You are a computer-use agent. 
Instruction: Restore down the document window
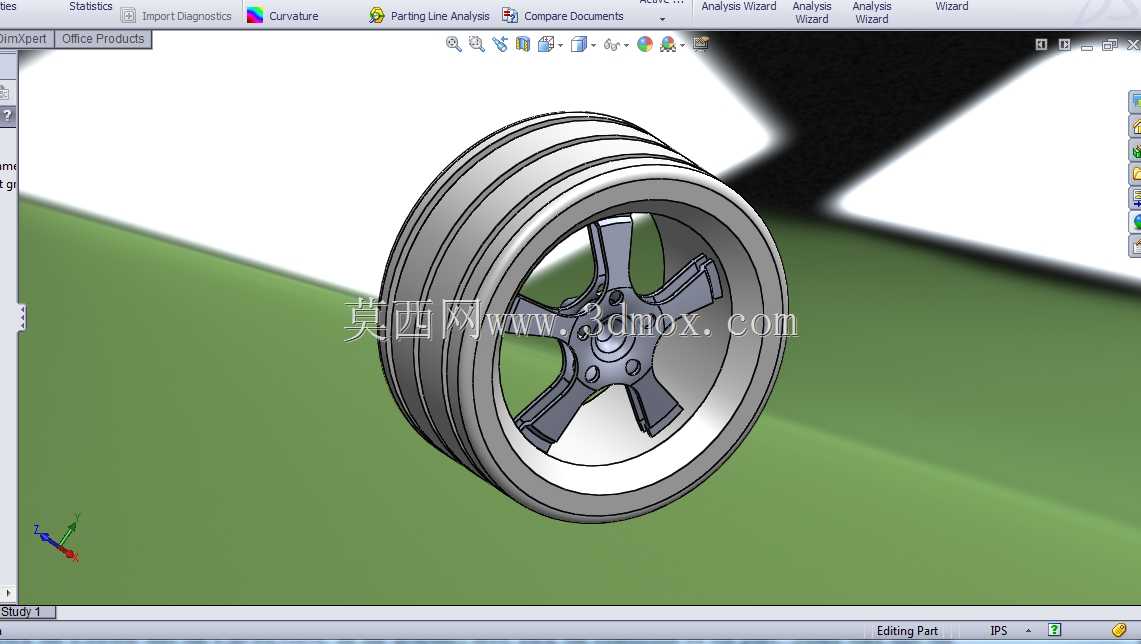coord(1110,45)
